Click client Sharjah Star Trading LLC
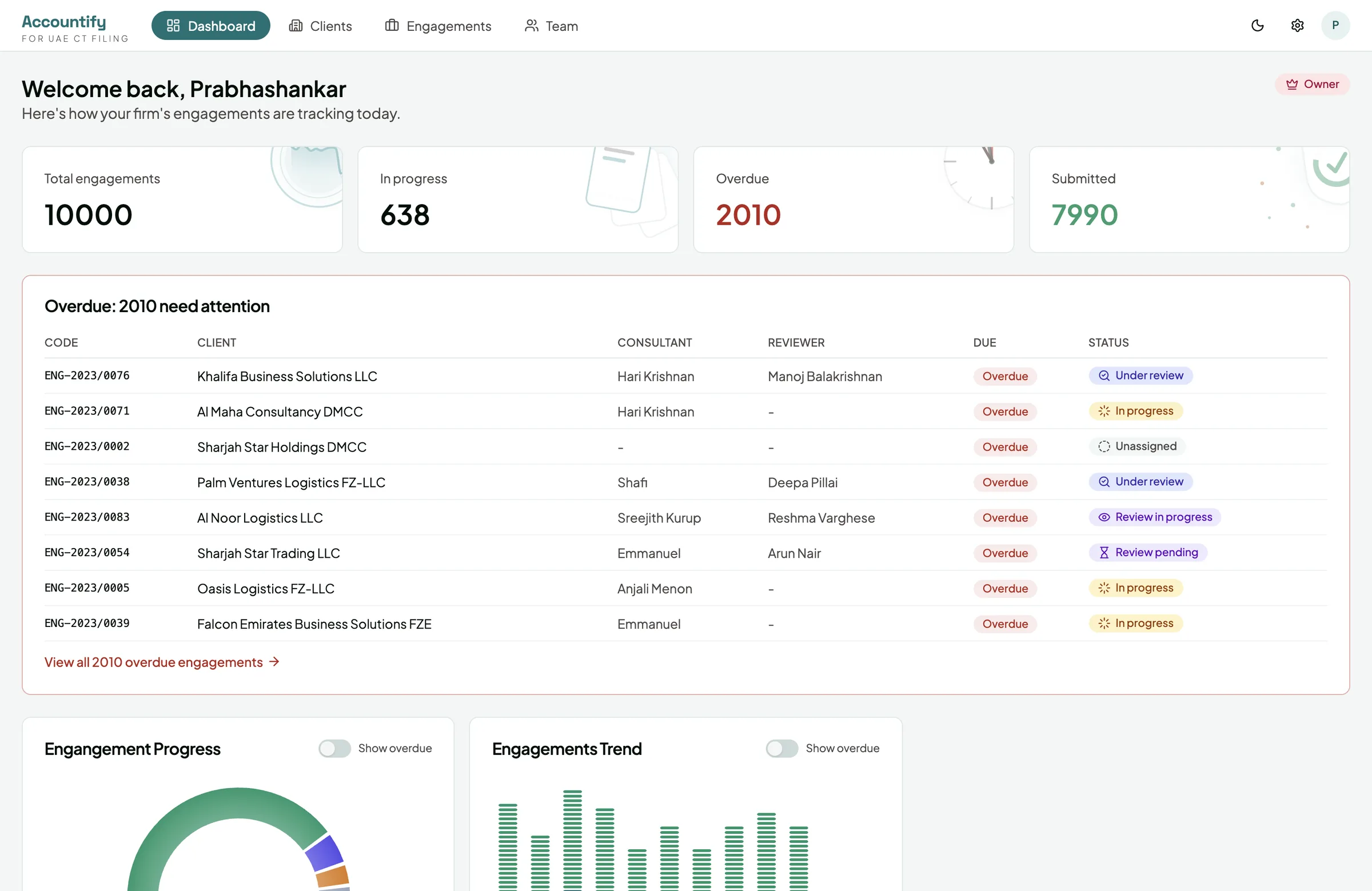Image resolution: width=1372 pixels, height=891 pixels. click(269, 553)
